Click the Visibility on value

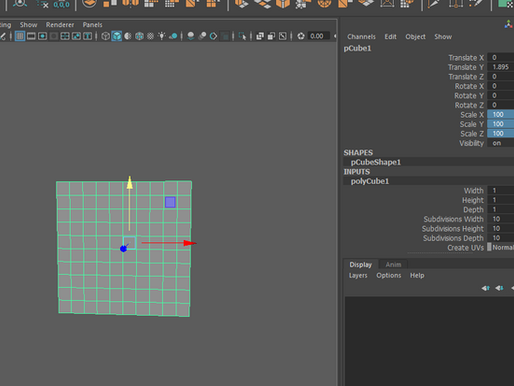[x=501, y=143]
